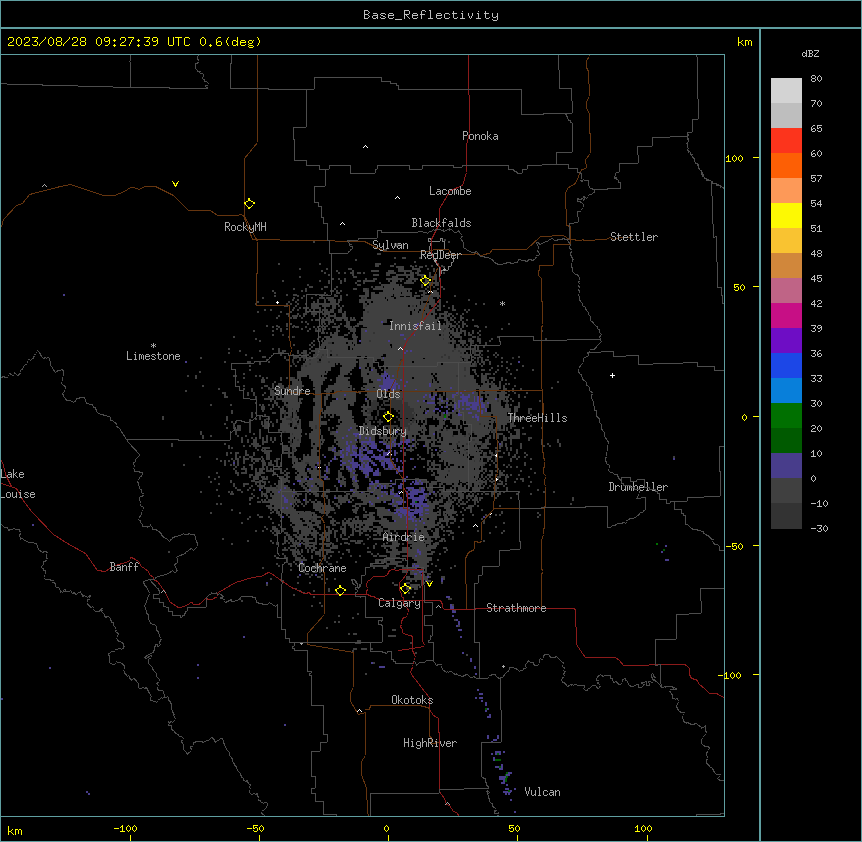Click the Blackfalds label
This screenshot has width=862, height=842.
[441, 223]
